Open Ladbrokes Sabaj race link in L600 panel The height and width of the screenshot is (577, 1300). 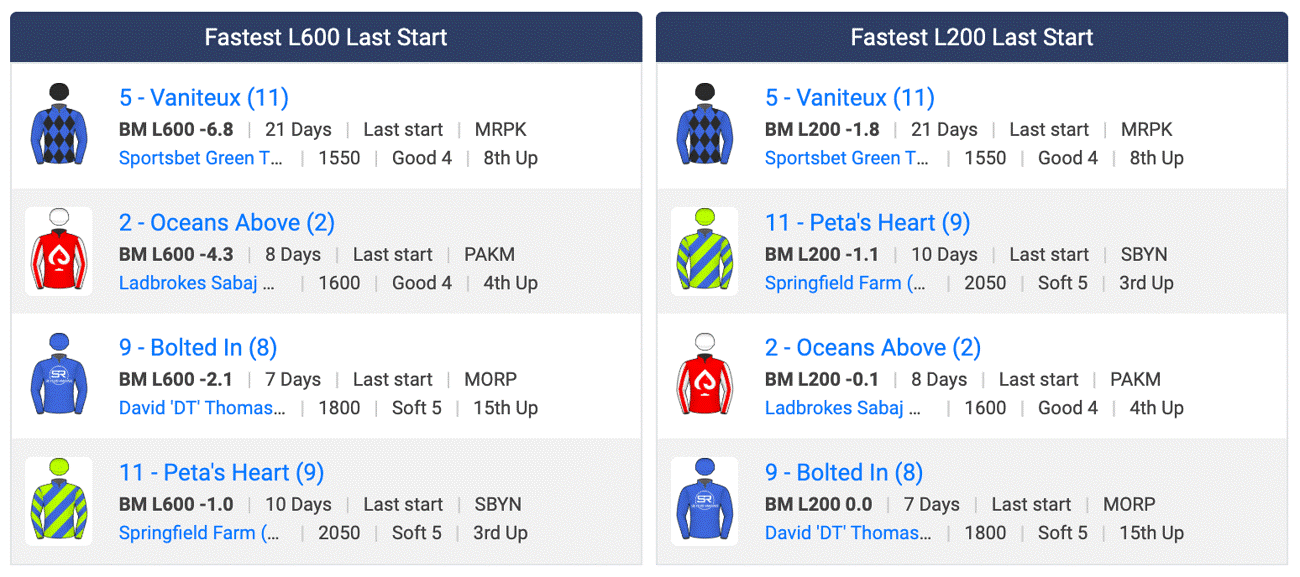tap(197, 283)
